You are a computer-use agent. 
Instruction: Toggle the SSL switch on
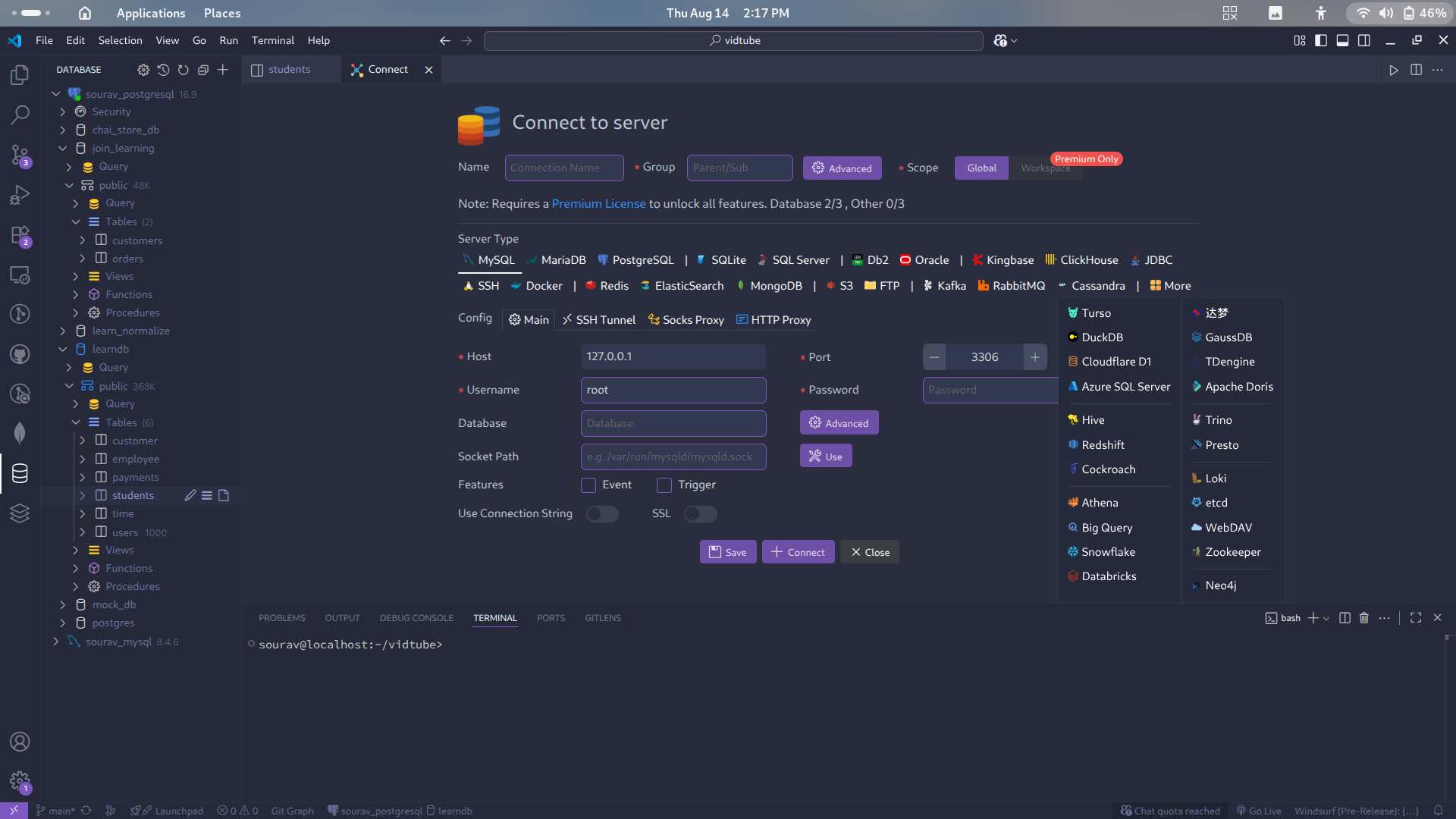pyautogui.click(x=700, y=514)
